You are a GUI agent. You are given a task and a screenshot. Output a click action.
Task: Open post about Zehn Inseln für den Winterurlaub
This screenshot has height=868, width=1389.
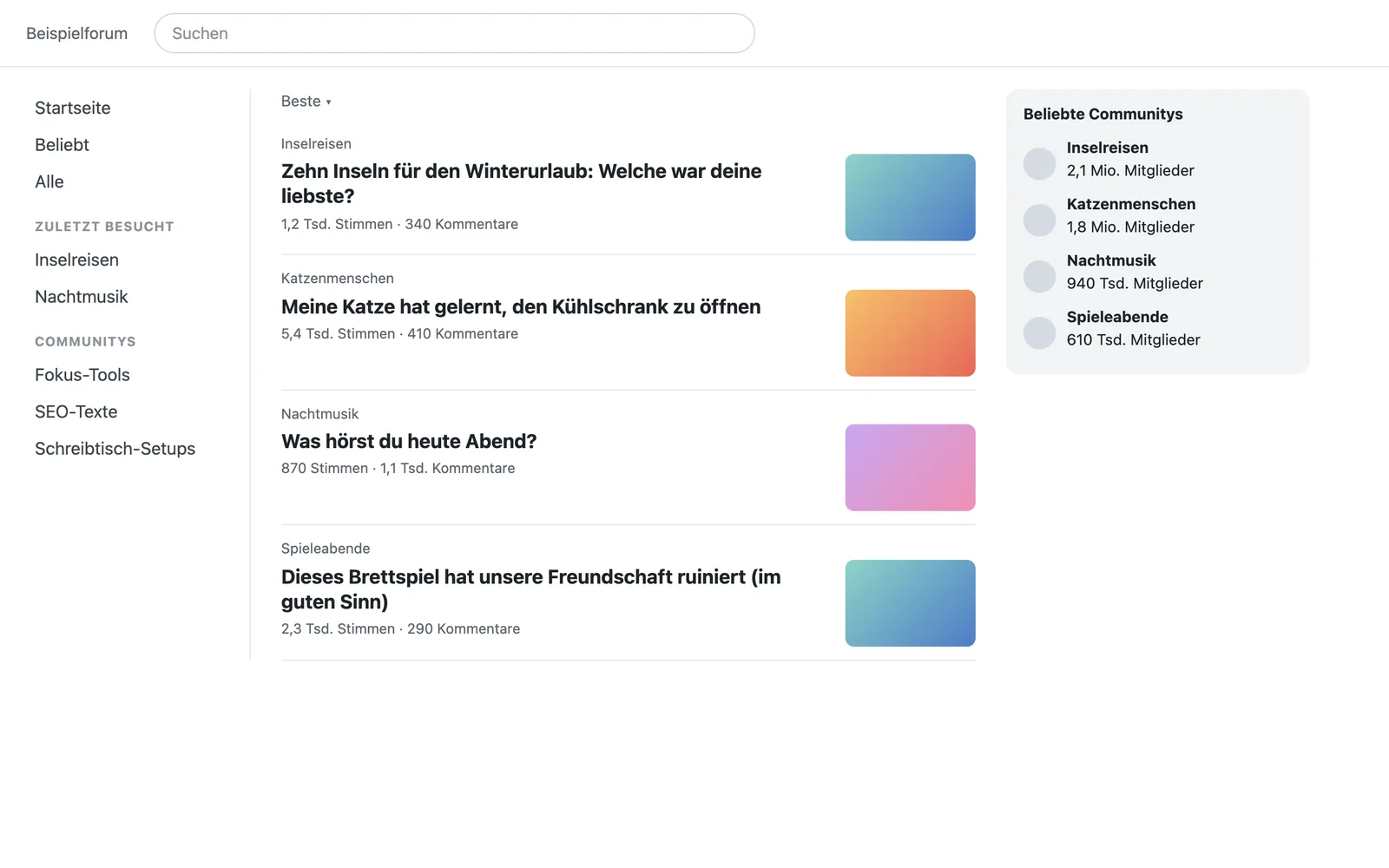(x=521, y=183)
